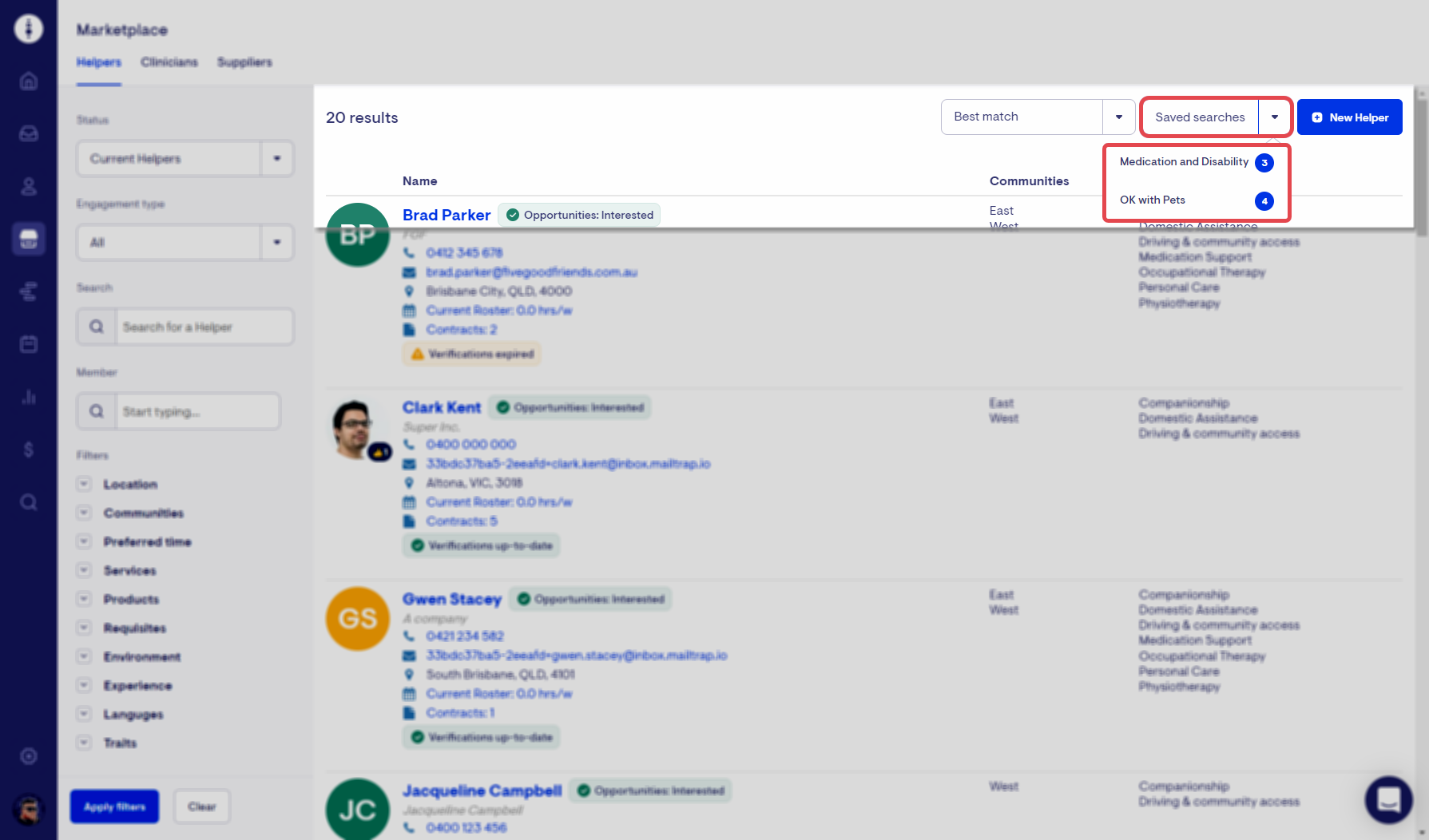Switch to the Clinicians tab
The image size is (1429, 840).
[169, 62]
